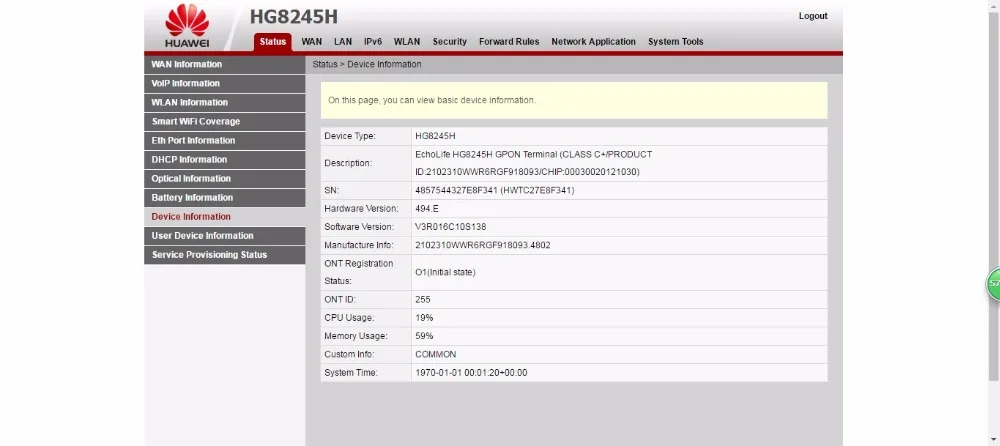
Task: Switch to the LAN tab
Action: (343, 41)
